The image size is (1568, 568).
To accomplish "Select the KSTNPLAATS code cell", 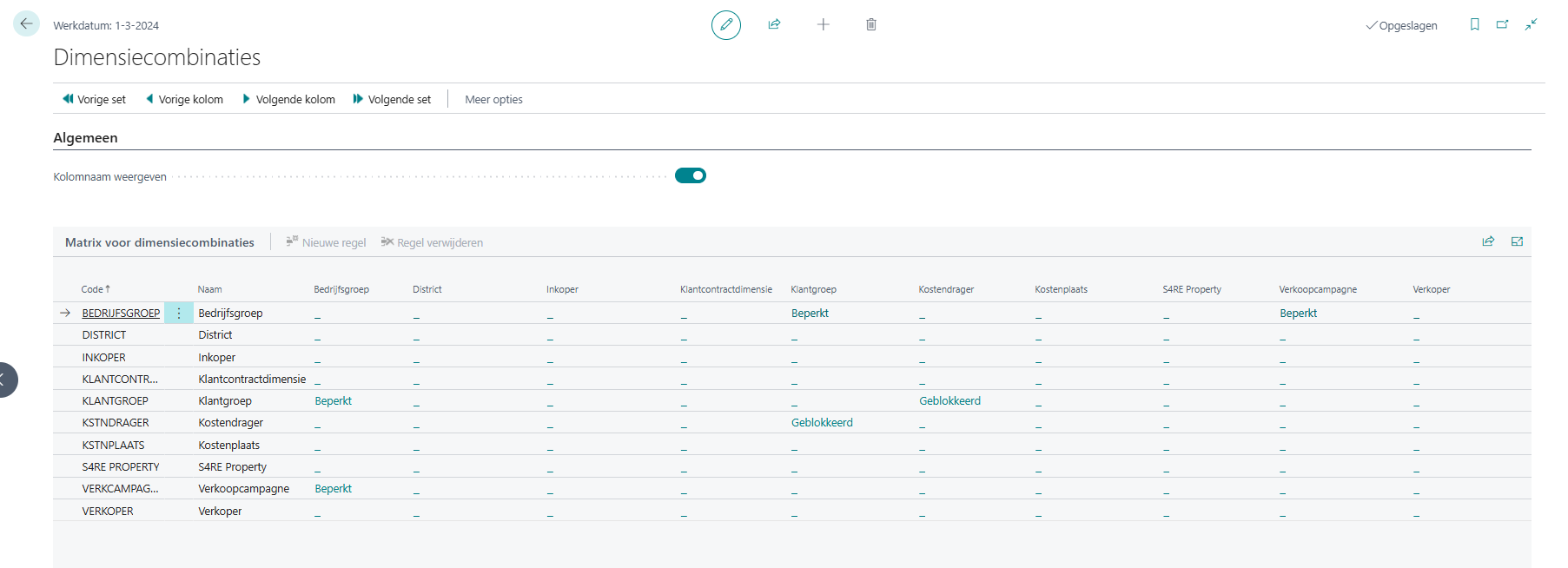I will [x=113, y=445].
